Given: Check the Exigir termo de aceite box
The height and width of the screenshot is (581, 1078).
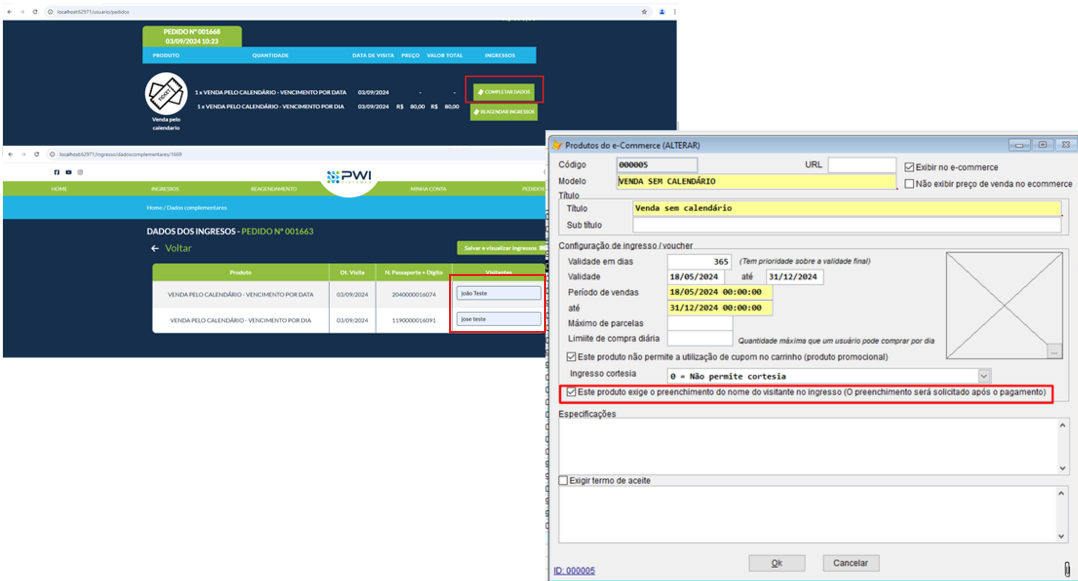Looking at the screenshot, I should (565, 481).
